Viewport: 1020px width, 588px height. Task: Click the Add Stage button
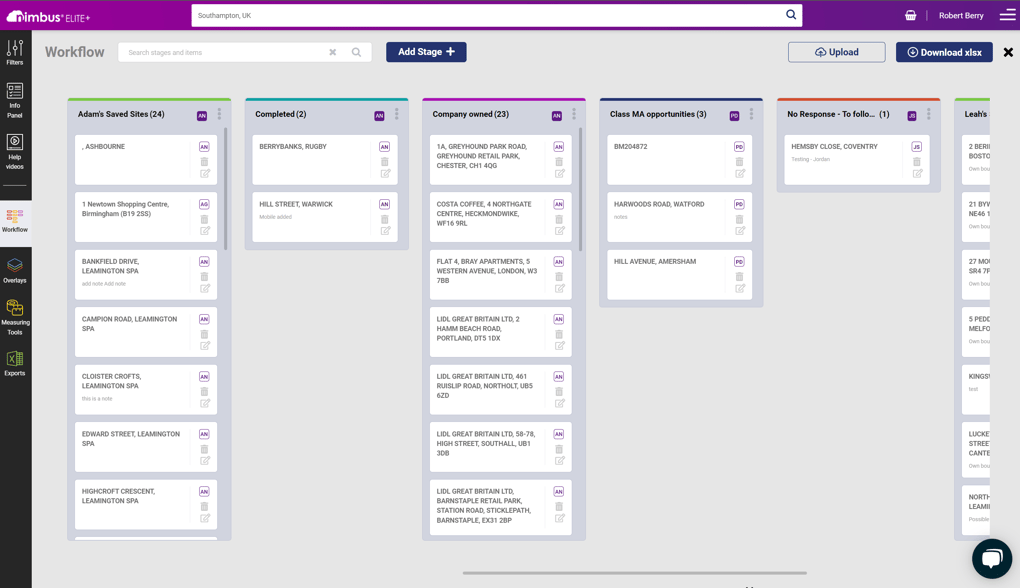click(426, 51)
